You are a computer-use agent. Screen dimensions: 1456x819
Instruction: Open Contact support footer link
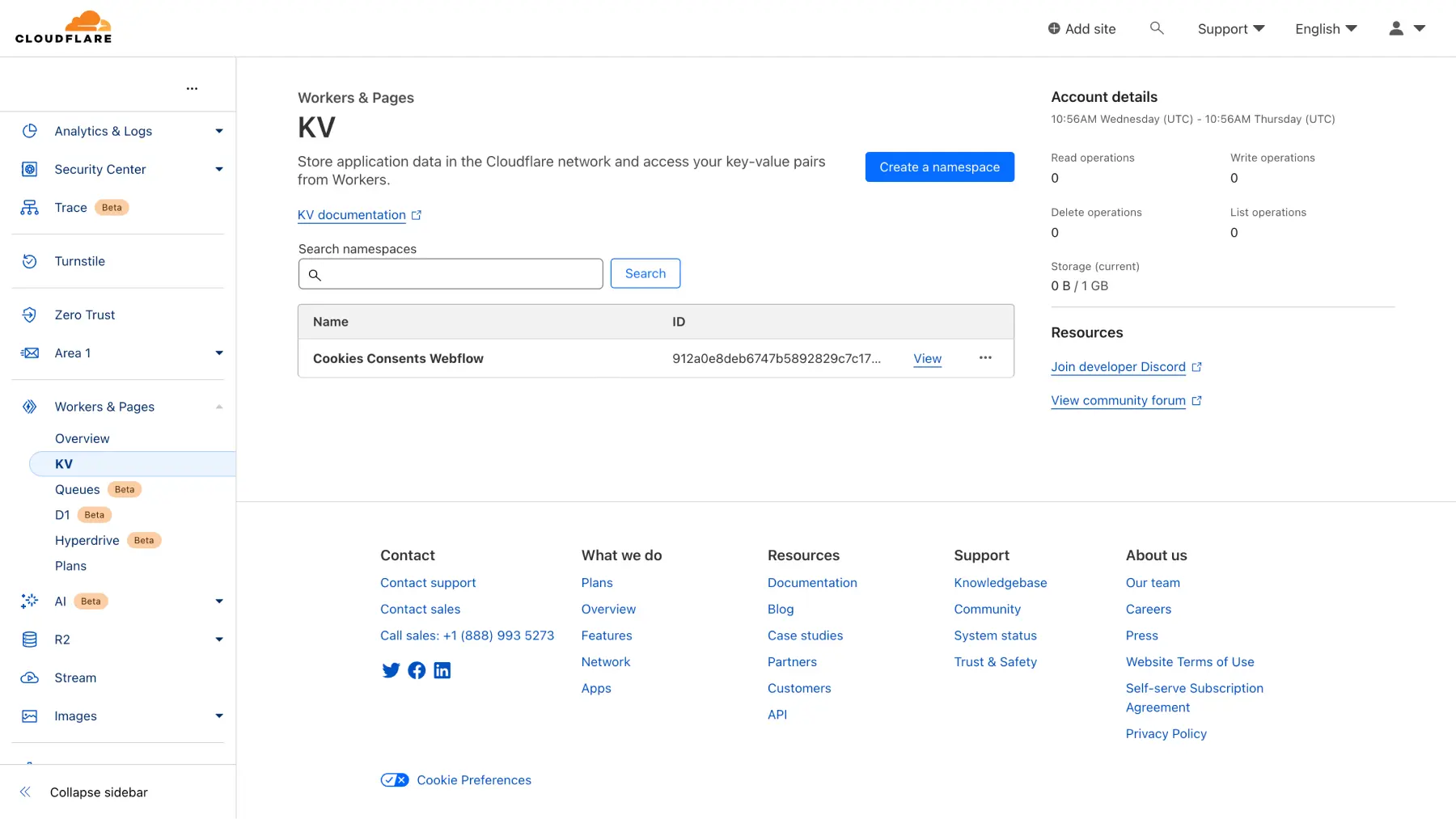[x=428, y=583]
